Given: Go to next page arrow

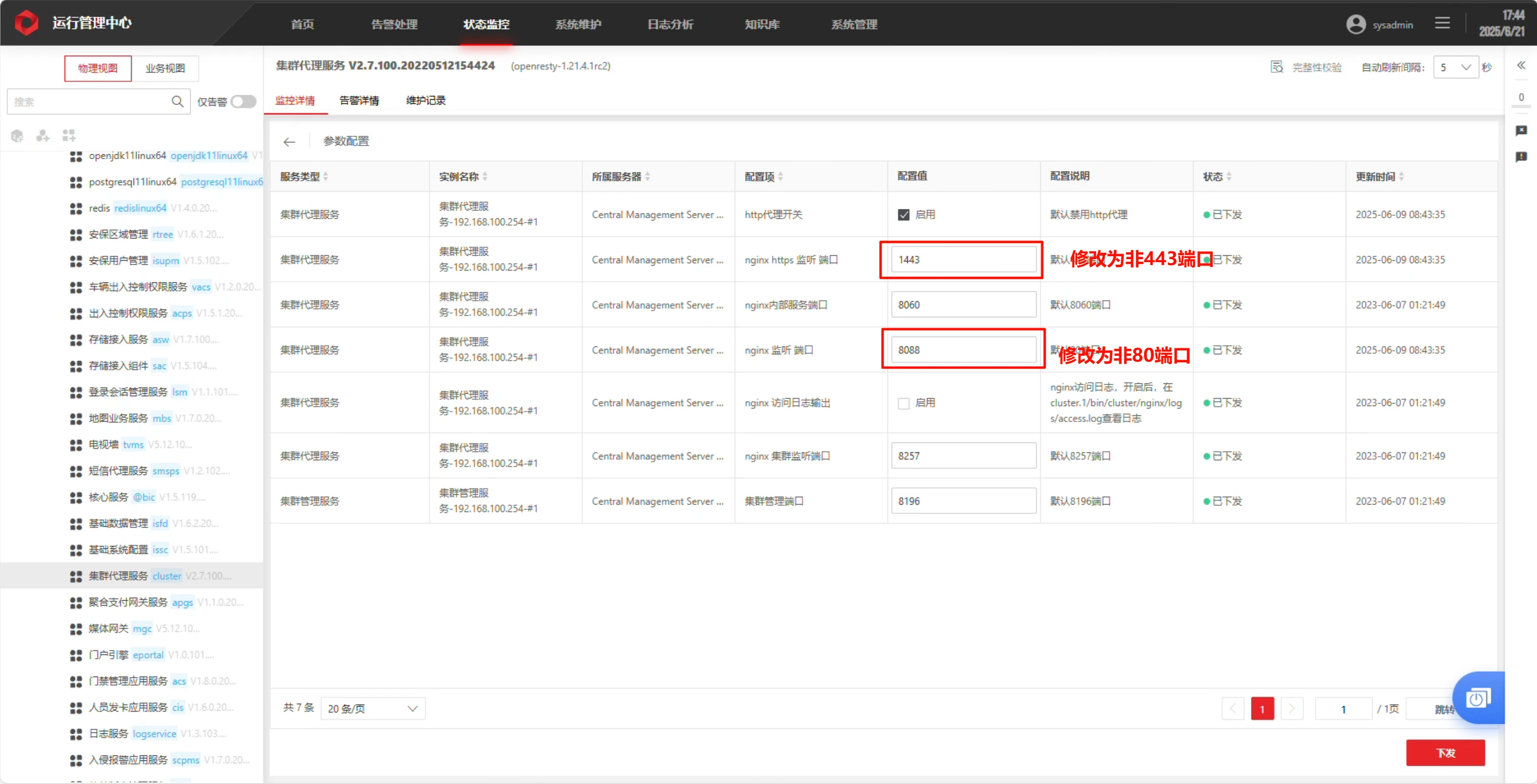Looking at the screenshot, I should click(1292, 709).
